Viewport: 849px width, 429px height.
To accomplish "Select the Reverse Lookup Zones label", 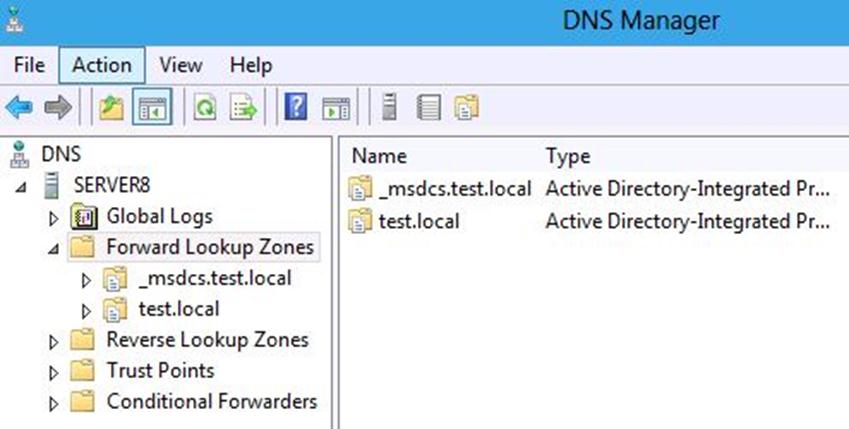I will point(207,340).
